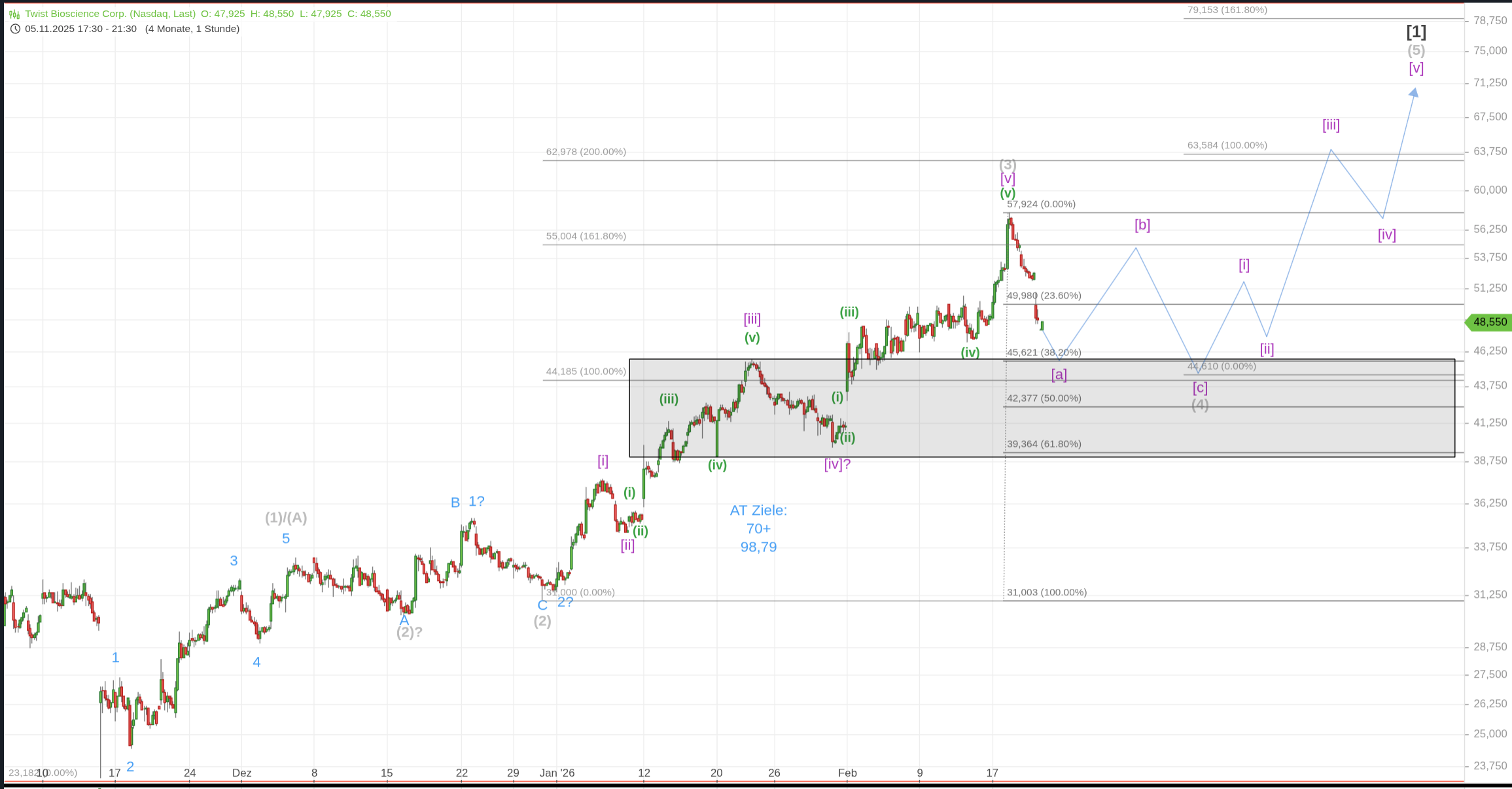1512x789 pixels.
Task: Click the candlestick chart-type icon
Action: point(14,14)
